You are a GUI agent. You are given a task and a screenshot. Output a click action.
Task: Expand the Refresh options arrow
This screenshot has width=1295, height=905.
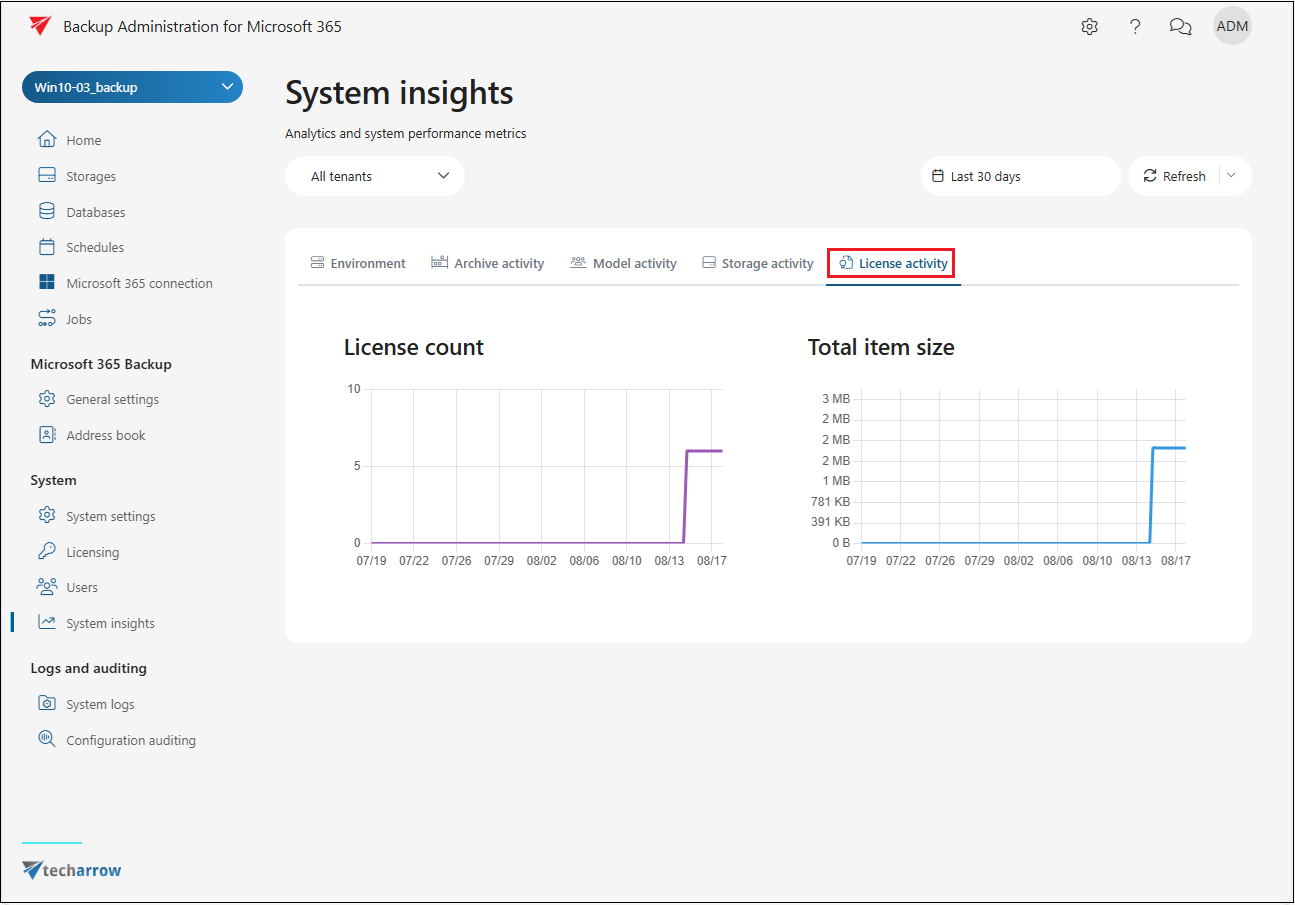click(x=1232, y=176)
